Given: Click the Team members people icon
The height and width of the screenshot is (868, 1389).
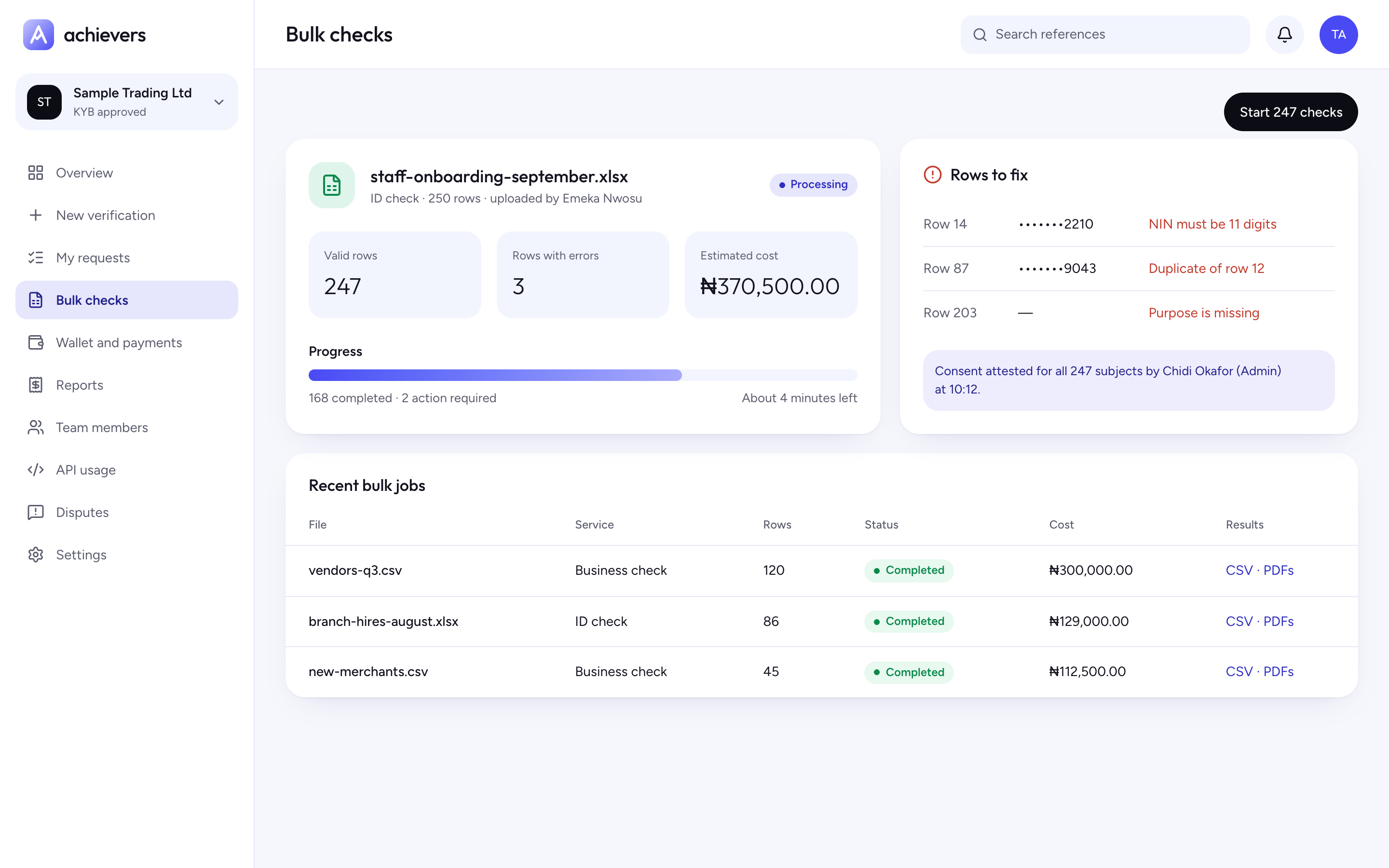Looking at the screenshot, I should coord(36,428).
